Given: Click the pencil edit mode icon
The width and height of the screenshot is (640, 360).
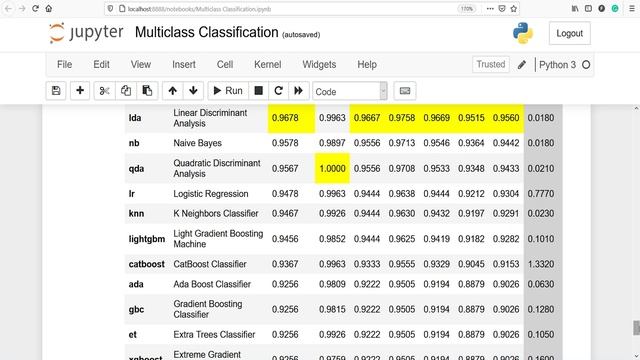Looking at the screenshot, I should pyautogui.click(x=522, y=65).
